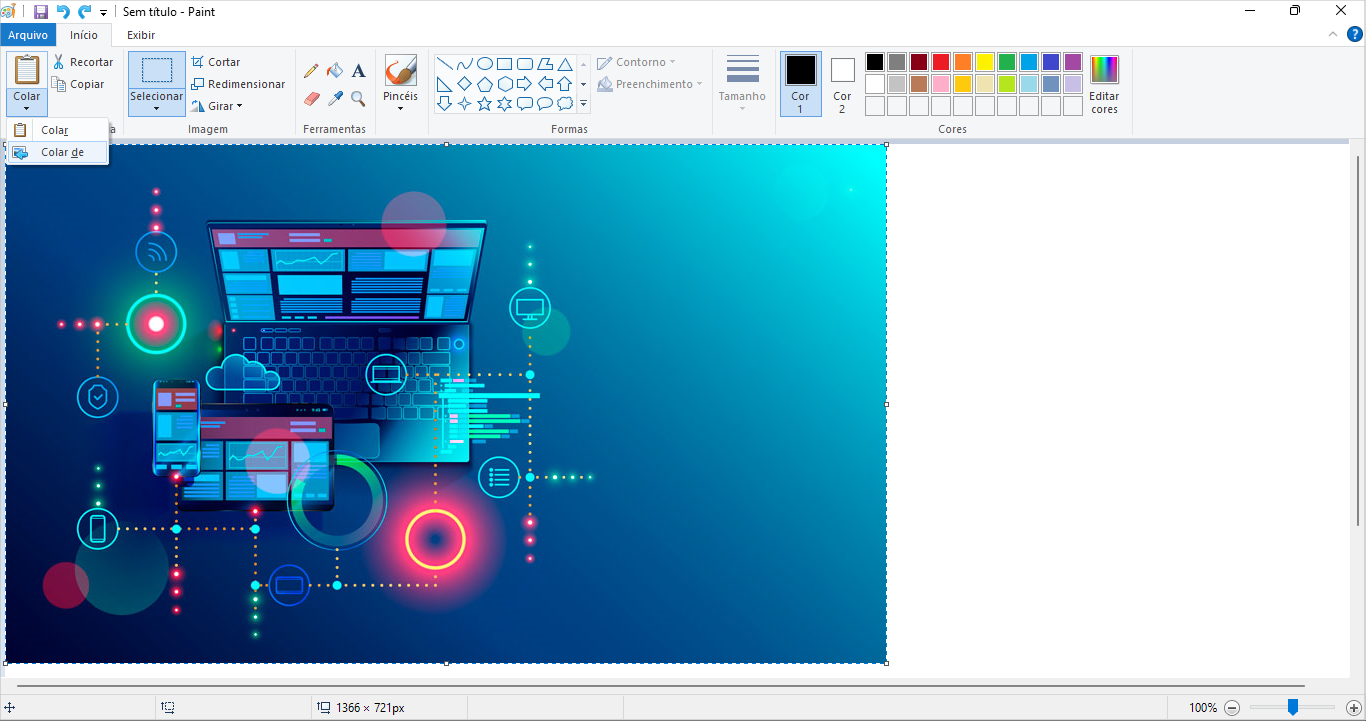Choose Colar de from the menu
This screenshot has height=721, width=1366.
click(57, 152)
